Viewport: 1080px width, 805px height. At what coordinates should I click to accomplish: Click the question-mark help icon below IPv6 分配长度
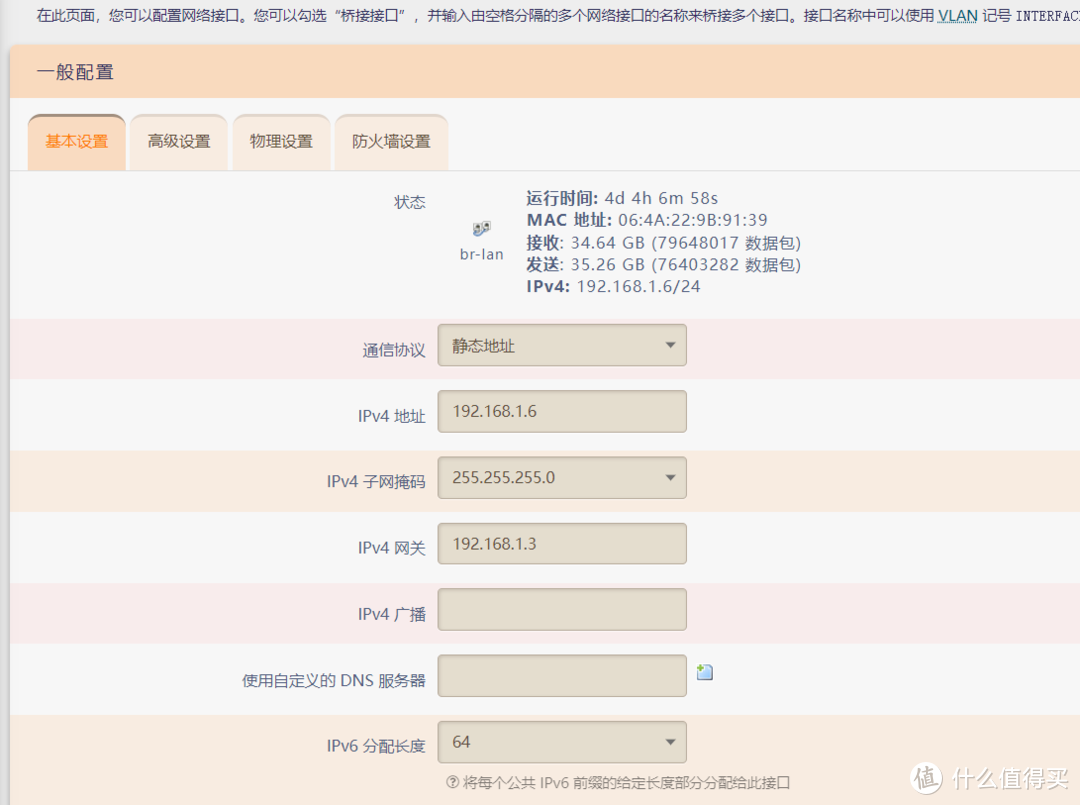452,784
